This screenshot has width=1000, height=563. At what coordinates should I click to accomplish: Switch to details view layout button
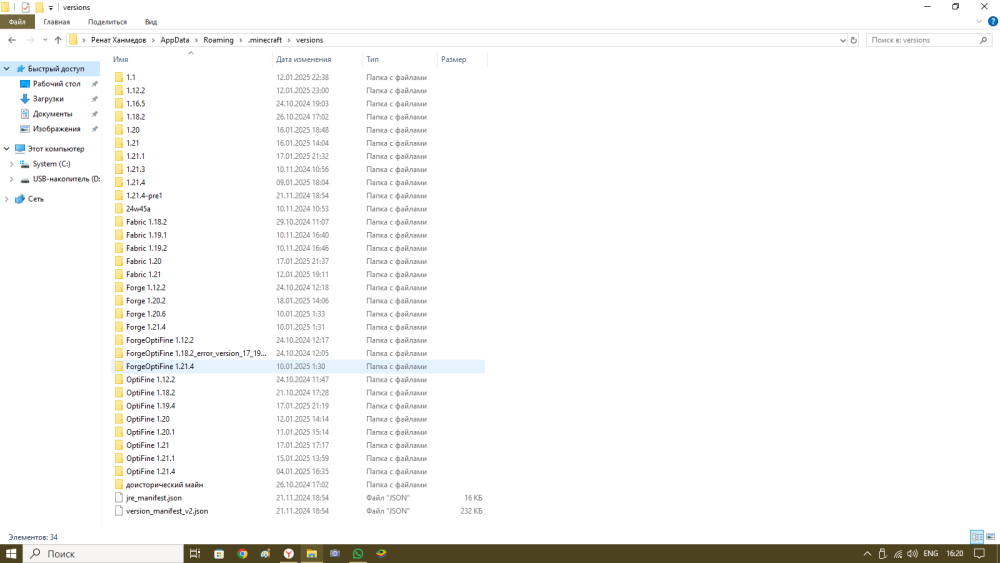976,537
